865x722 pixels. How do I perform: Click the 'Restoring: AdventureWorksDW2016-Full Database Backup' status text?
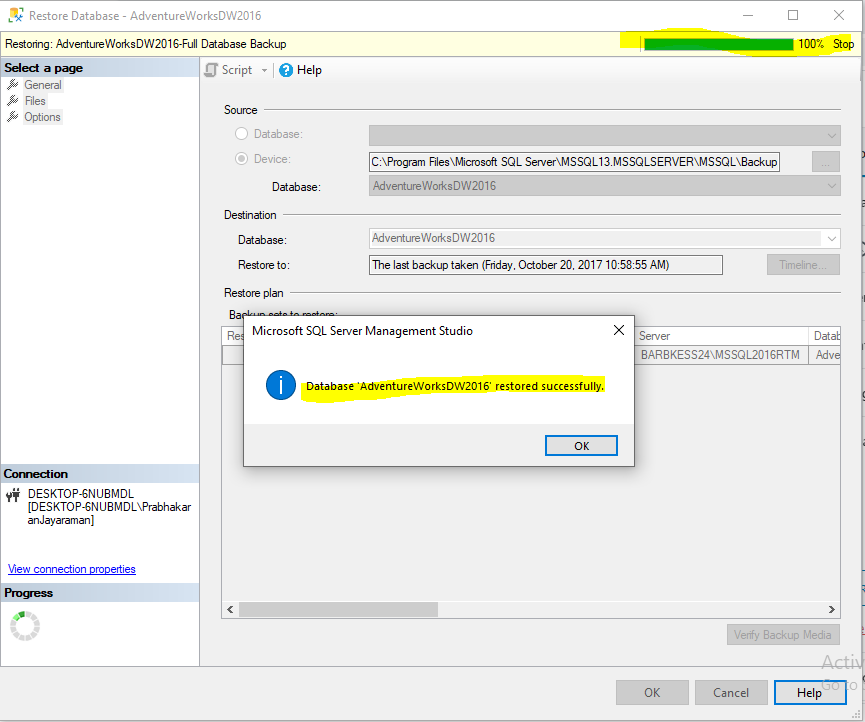click(x=146, y=44)
